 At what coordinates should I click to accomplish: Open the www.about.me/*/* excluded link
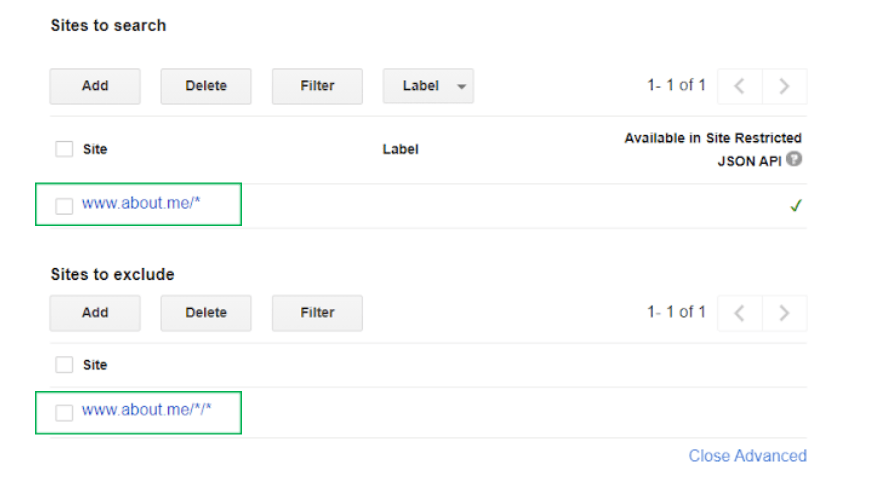(x=146, y=410)
